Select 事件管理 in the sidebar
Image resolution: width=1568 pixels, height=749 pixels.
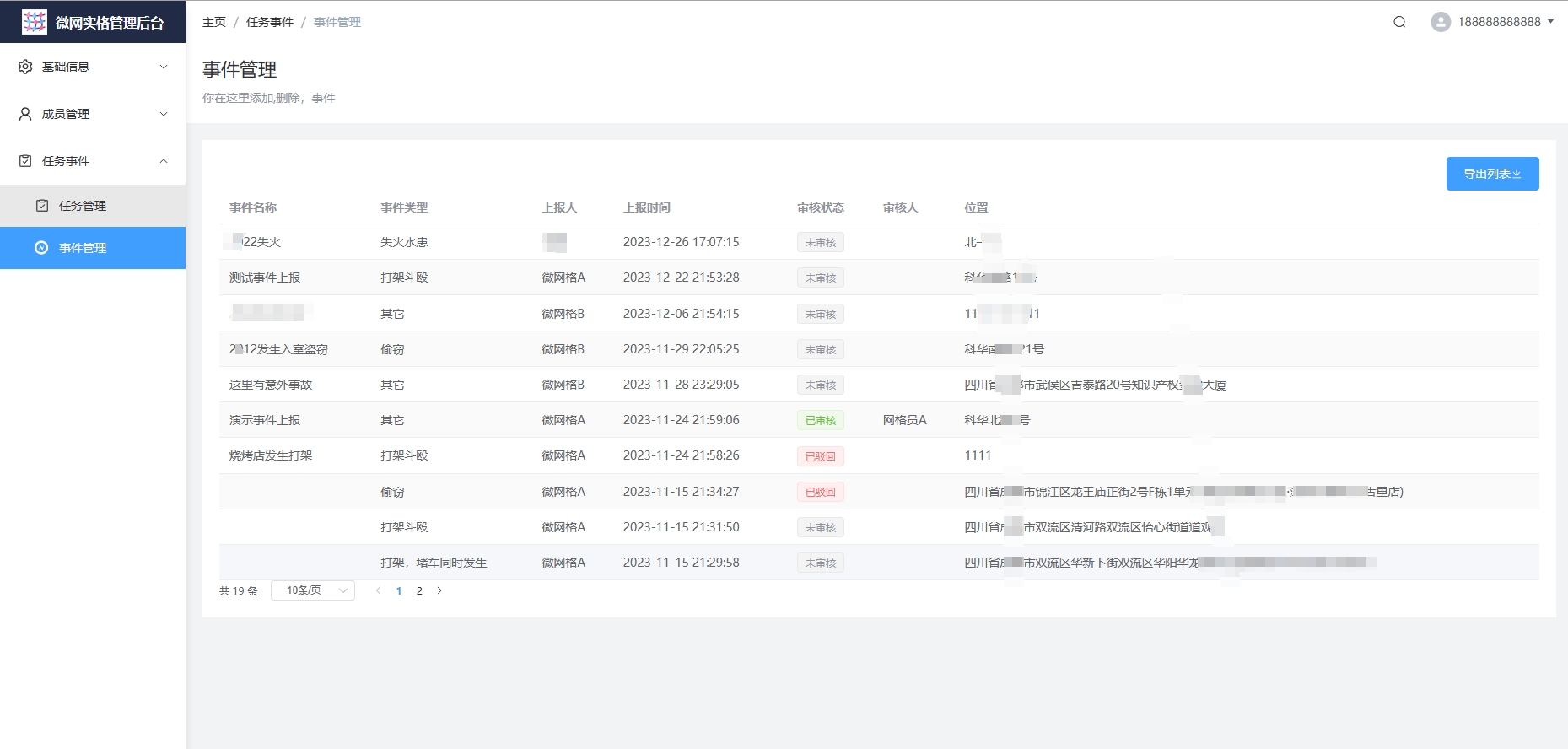83,248
